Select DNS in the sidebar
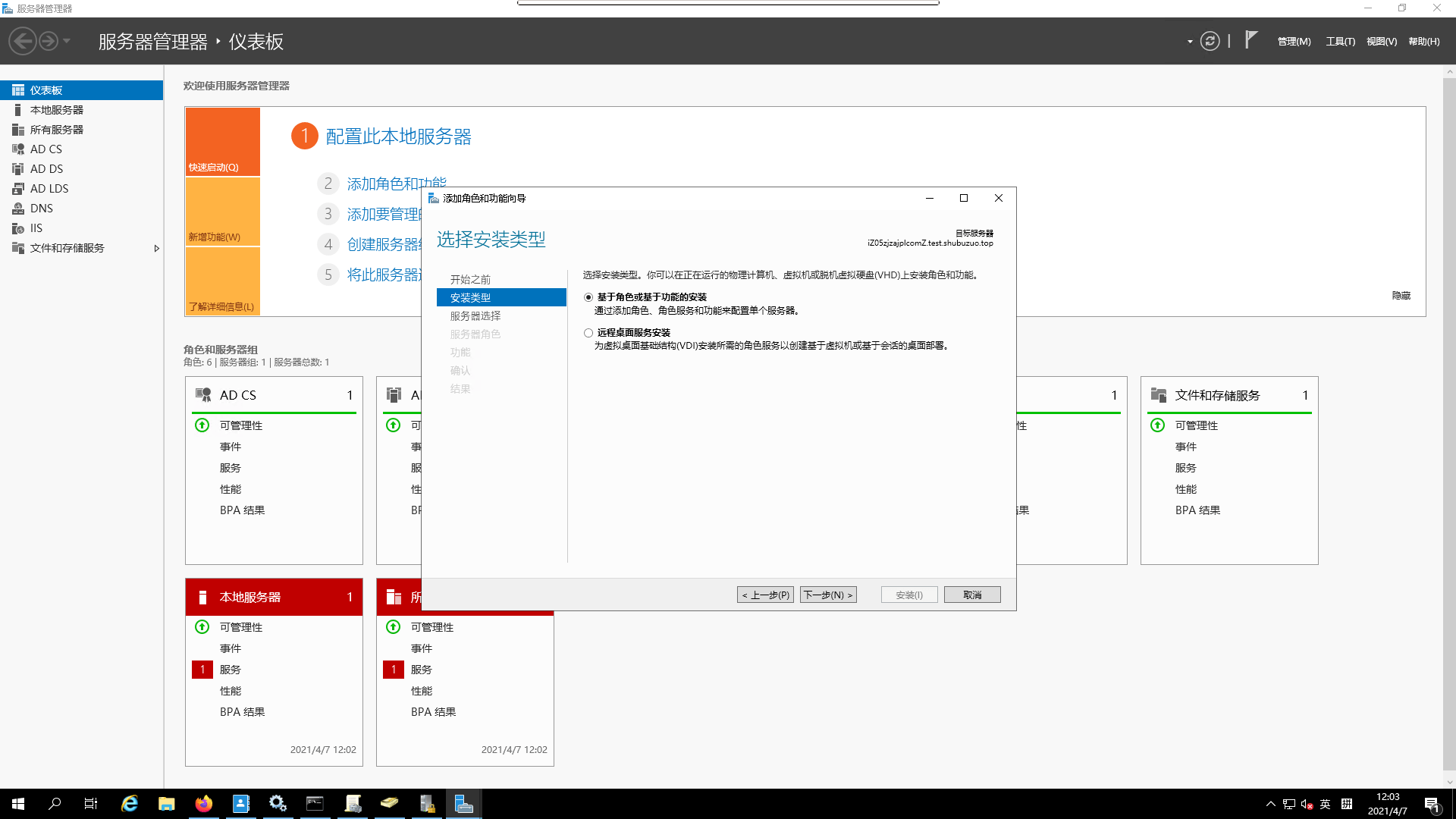The height and width of the screenshot is (819, 1456). pos(42,208)
